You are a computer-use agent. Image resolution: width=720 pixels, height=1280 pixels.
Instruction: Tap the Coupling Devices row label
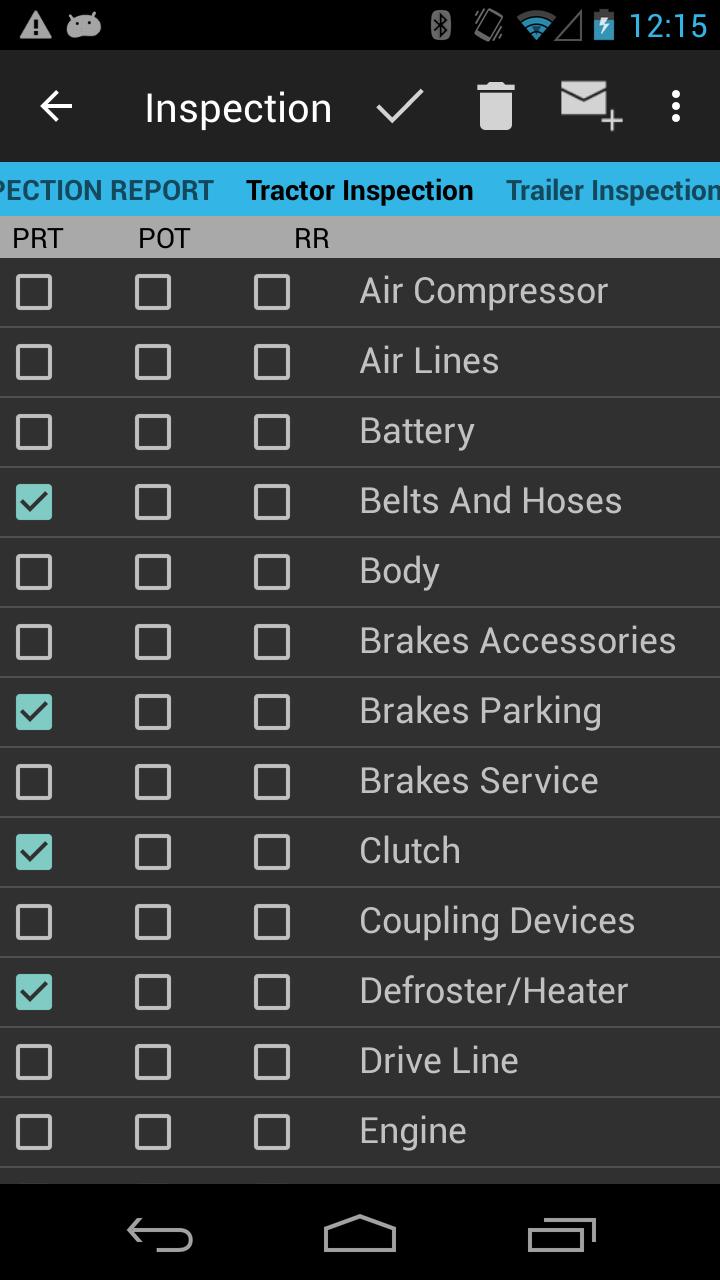pyautogui.click(x=497, y=921)
